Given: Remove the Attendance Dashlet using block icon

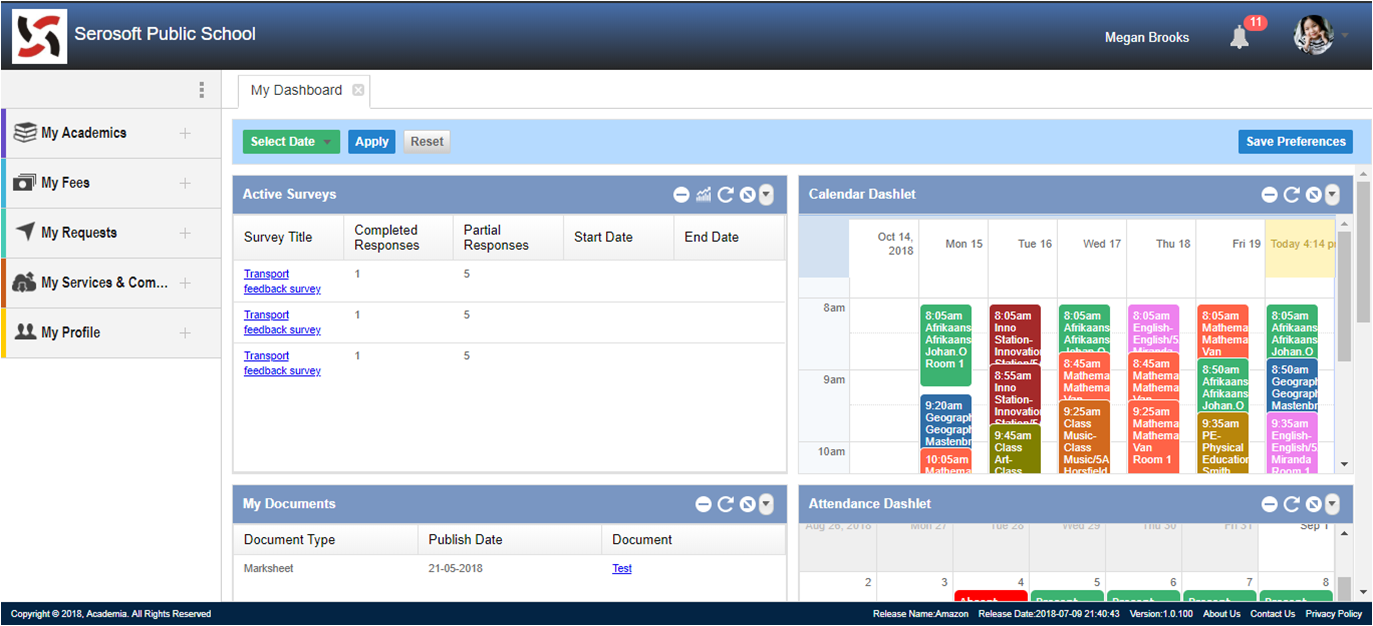Looking at the screenshot, I should pos(1314,505).
